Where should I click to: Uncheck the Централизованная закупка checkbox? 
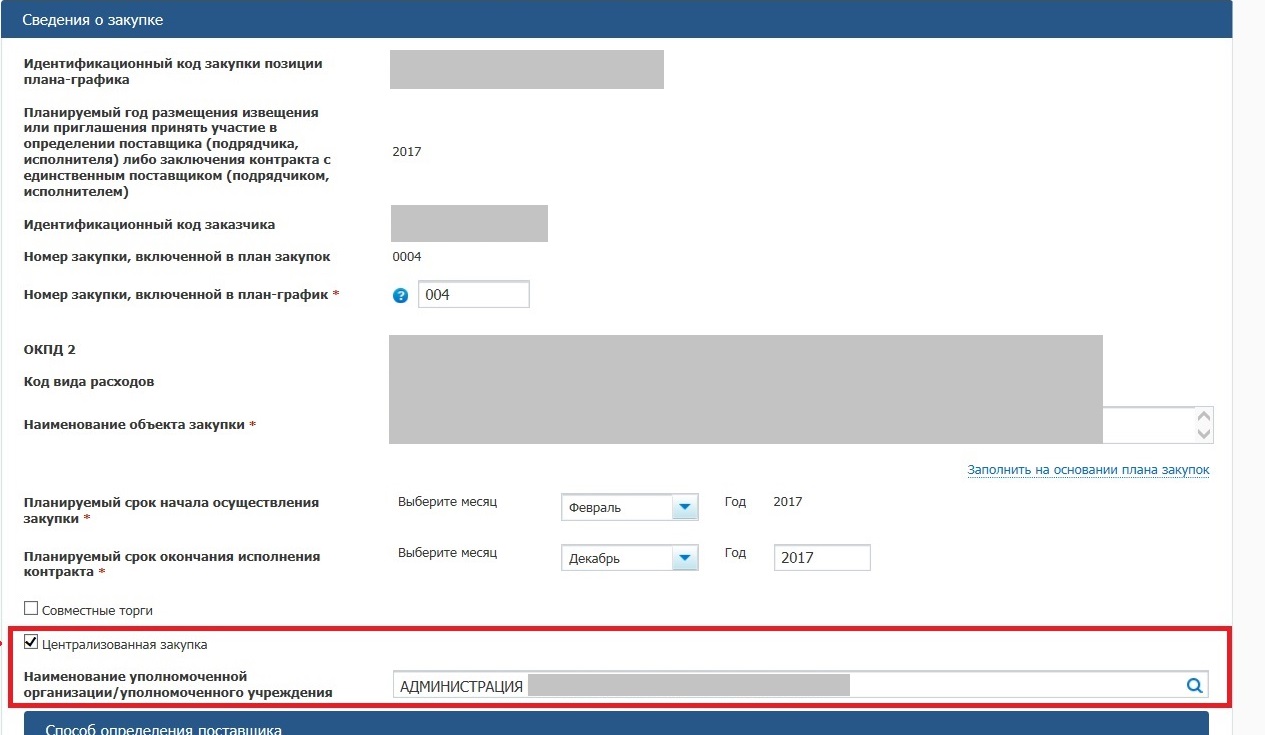[x=31, y=643]
